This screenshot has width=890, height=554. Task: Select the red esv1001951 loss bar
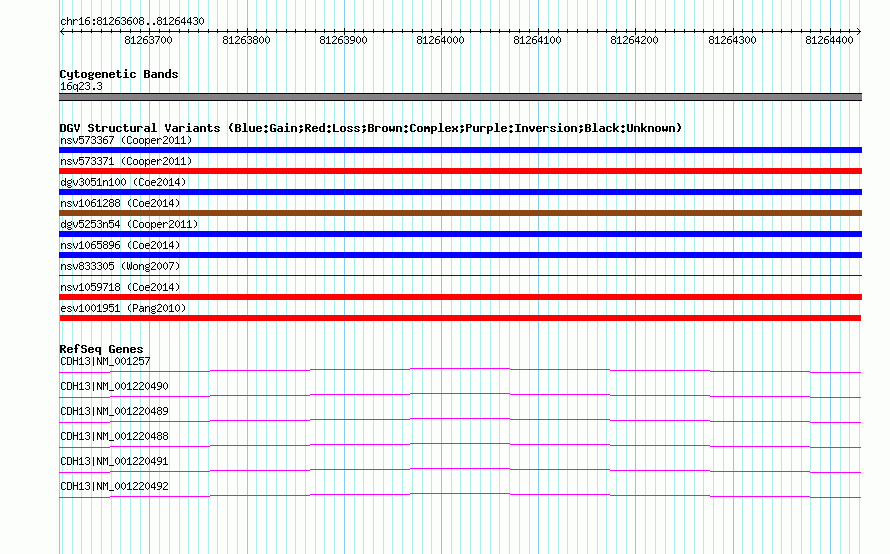(x=460, y=318)
